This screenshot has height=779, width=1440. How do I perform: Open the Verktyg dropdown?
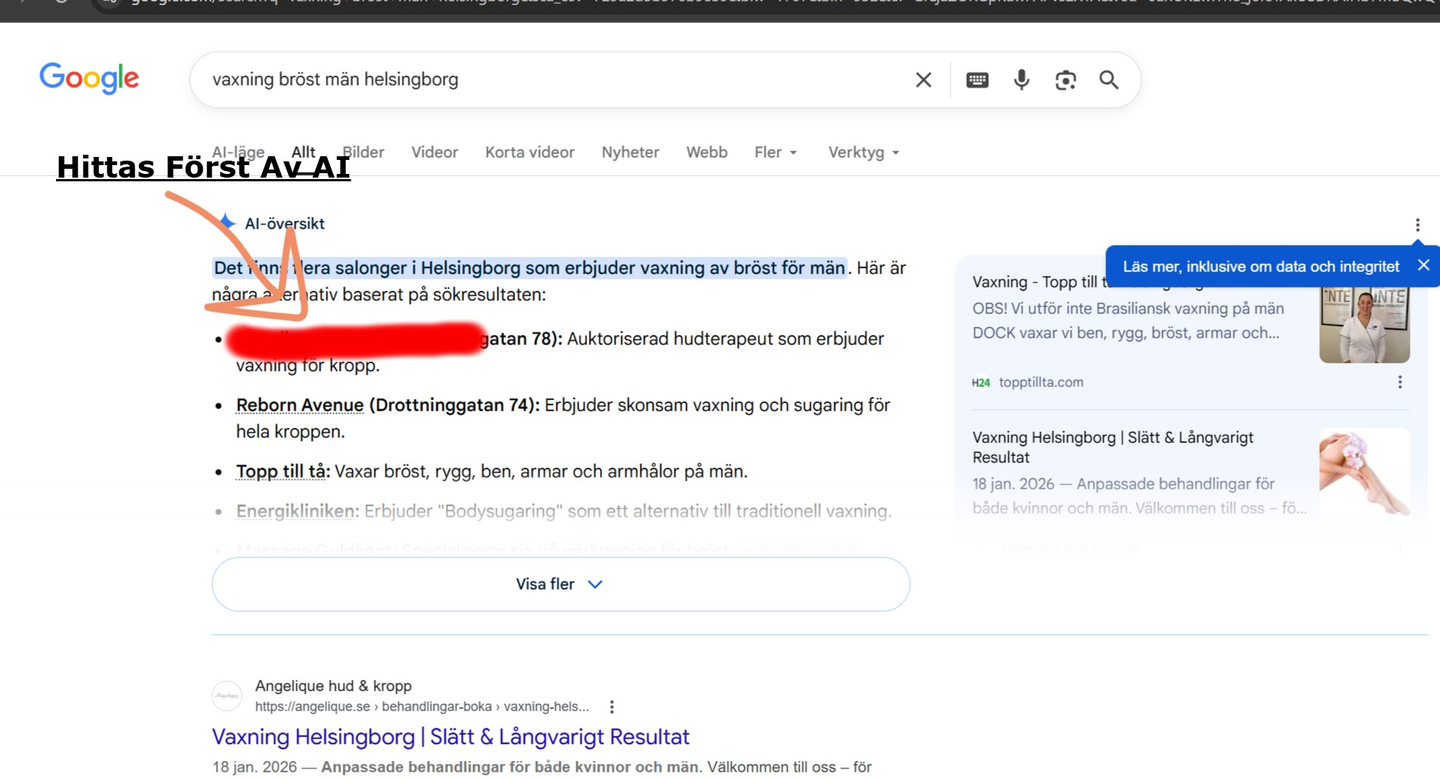[x=864, y=152]
